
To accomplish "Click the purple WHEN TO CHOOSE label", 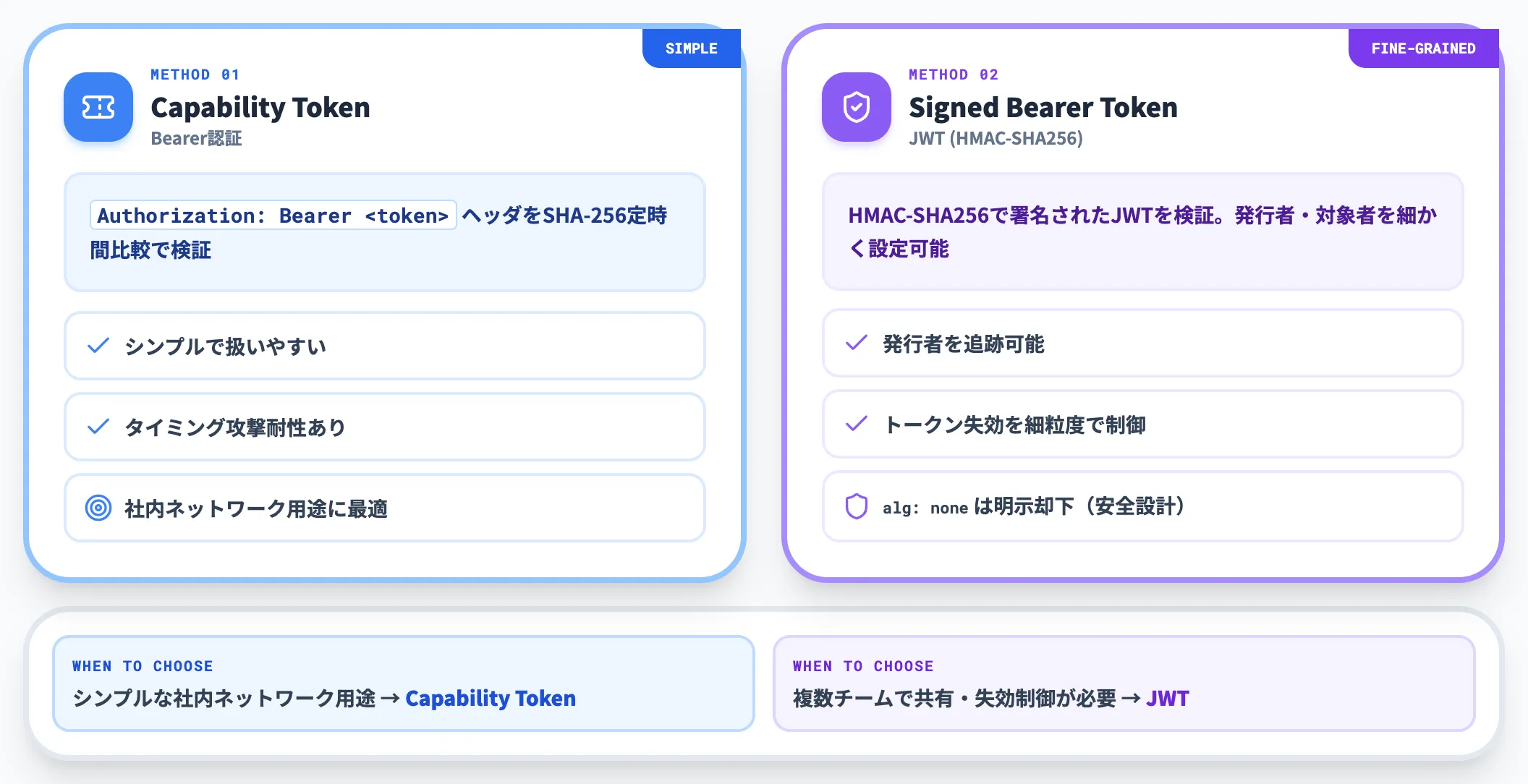I will tap(863, 666).
